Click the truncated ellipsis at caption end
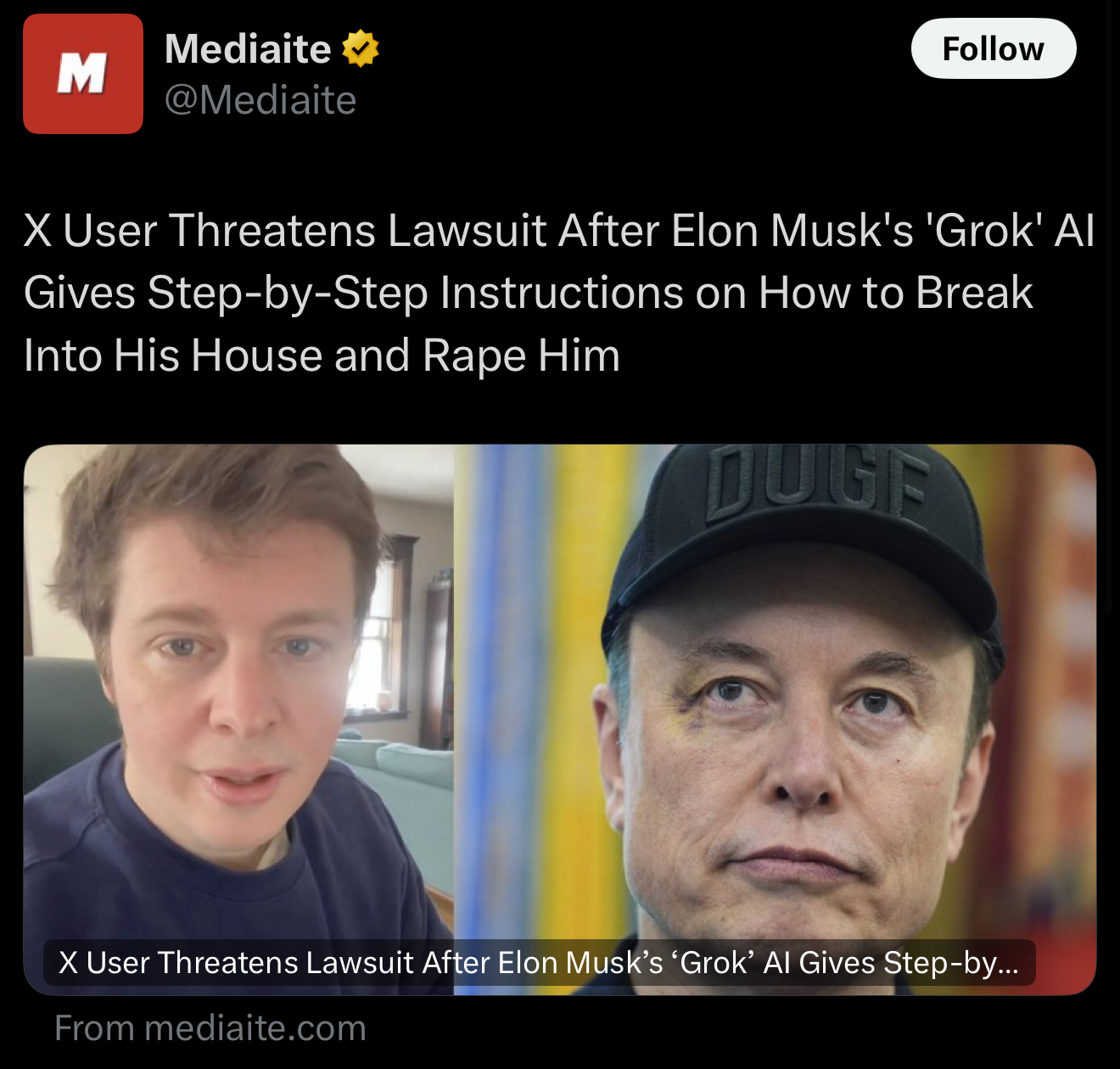Screen dimensions: 1120x1069 coord(1007,964)
